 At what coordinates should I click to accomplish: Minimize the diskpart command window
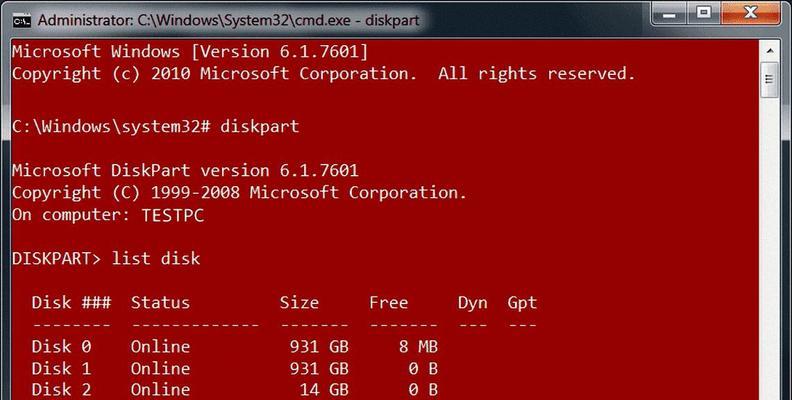669,14
